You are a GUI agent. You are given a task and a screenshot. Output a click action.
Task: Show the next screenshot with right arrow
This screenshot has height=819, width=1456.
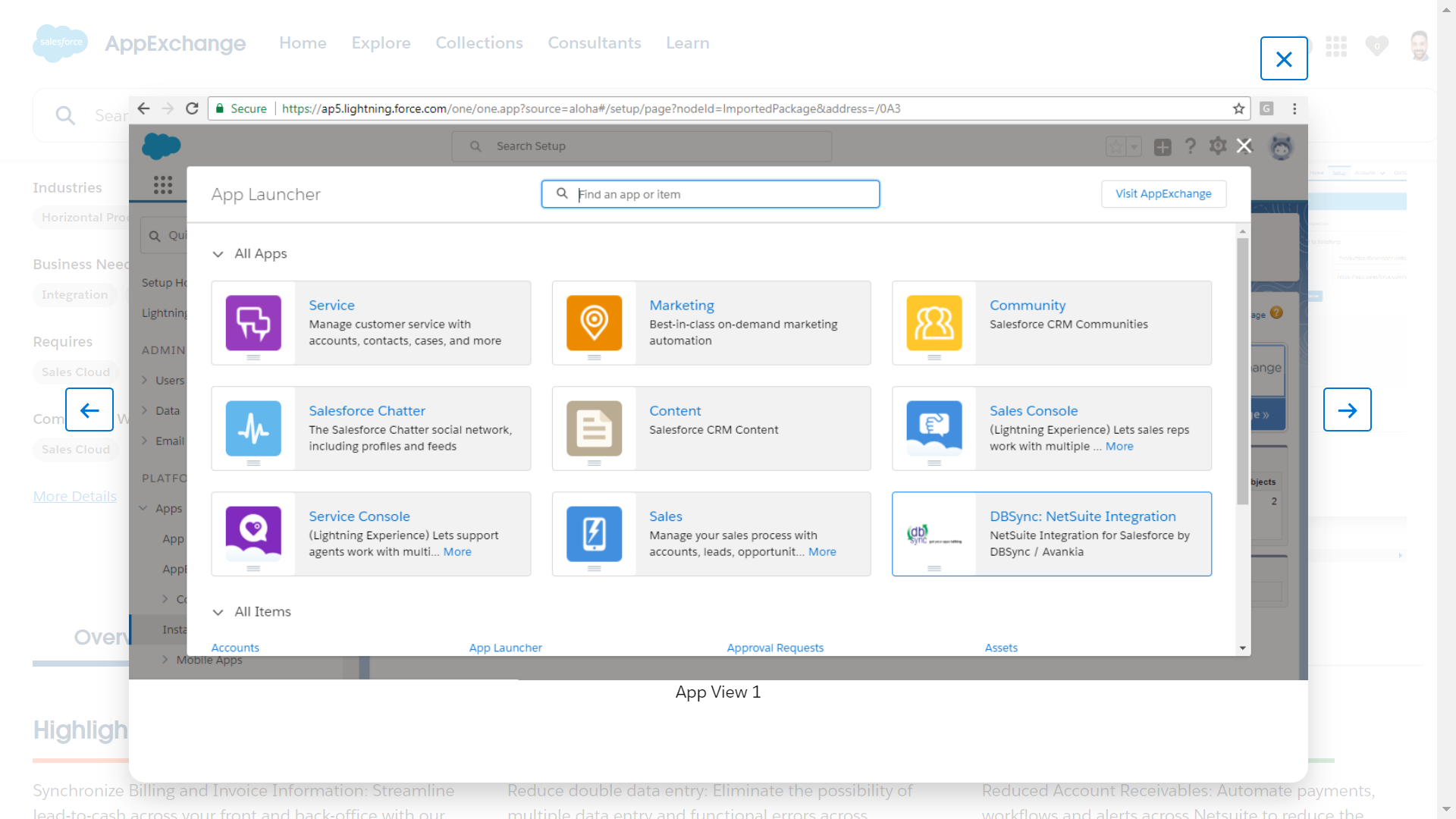pos(1348,409)
